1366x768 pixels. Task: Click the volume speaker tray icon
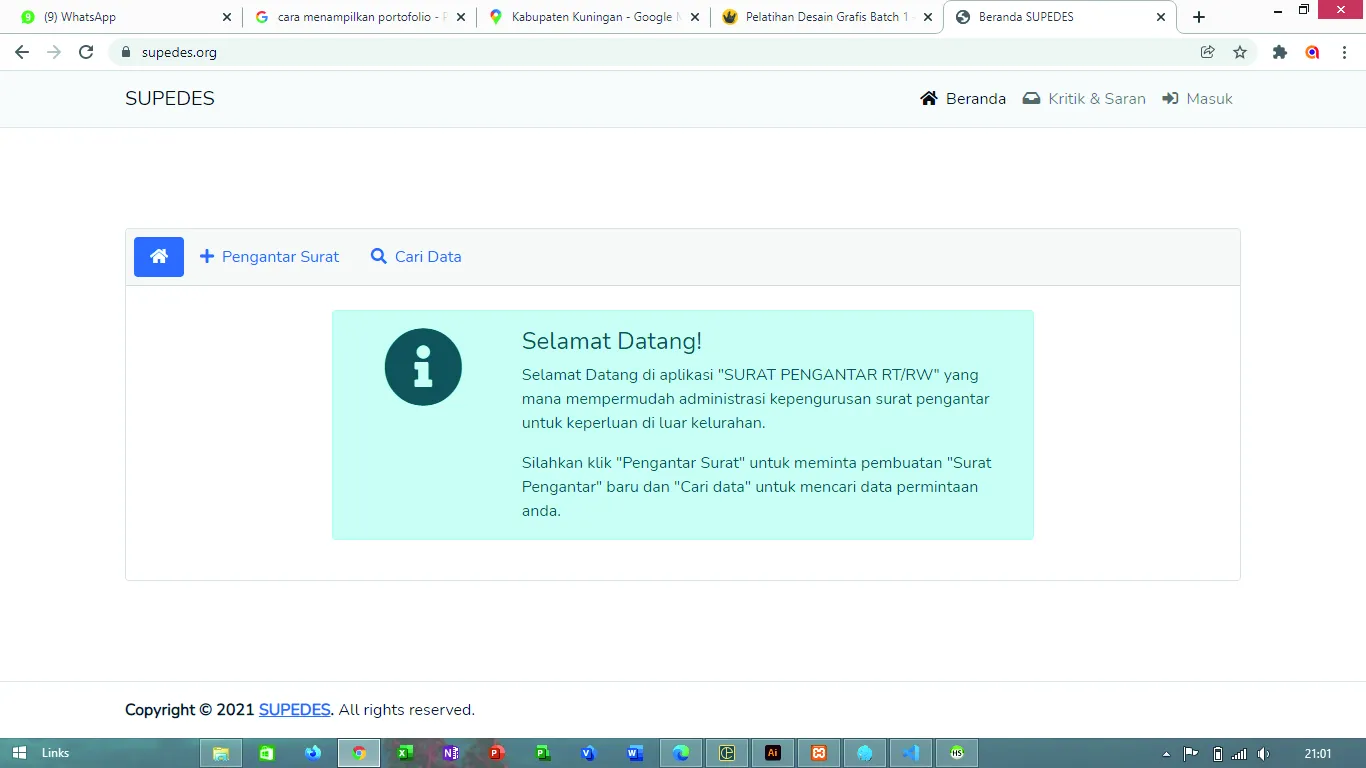(1263, 754)
